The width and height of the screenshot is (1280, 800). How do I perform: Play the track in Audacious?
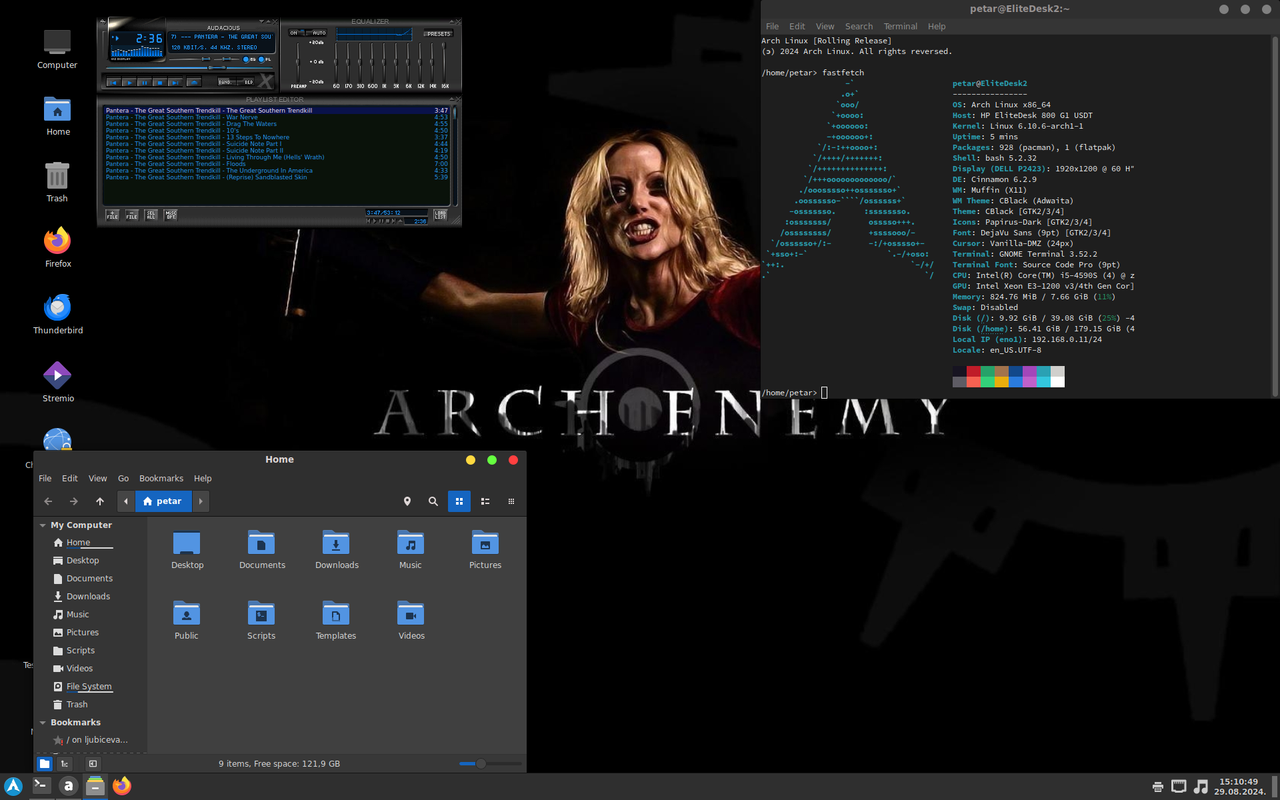click(129, 83)
